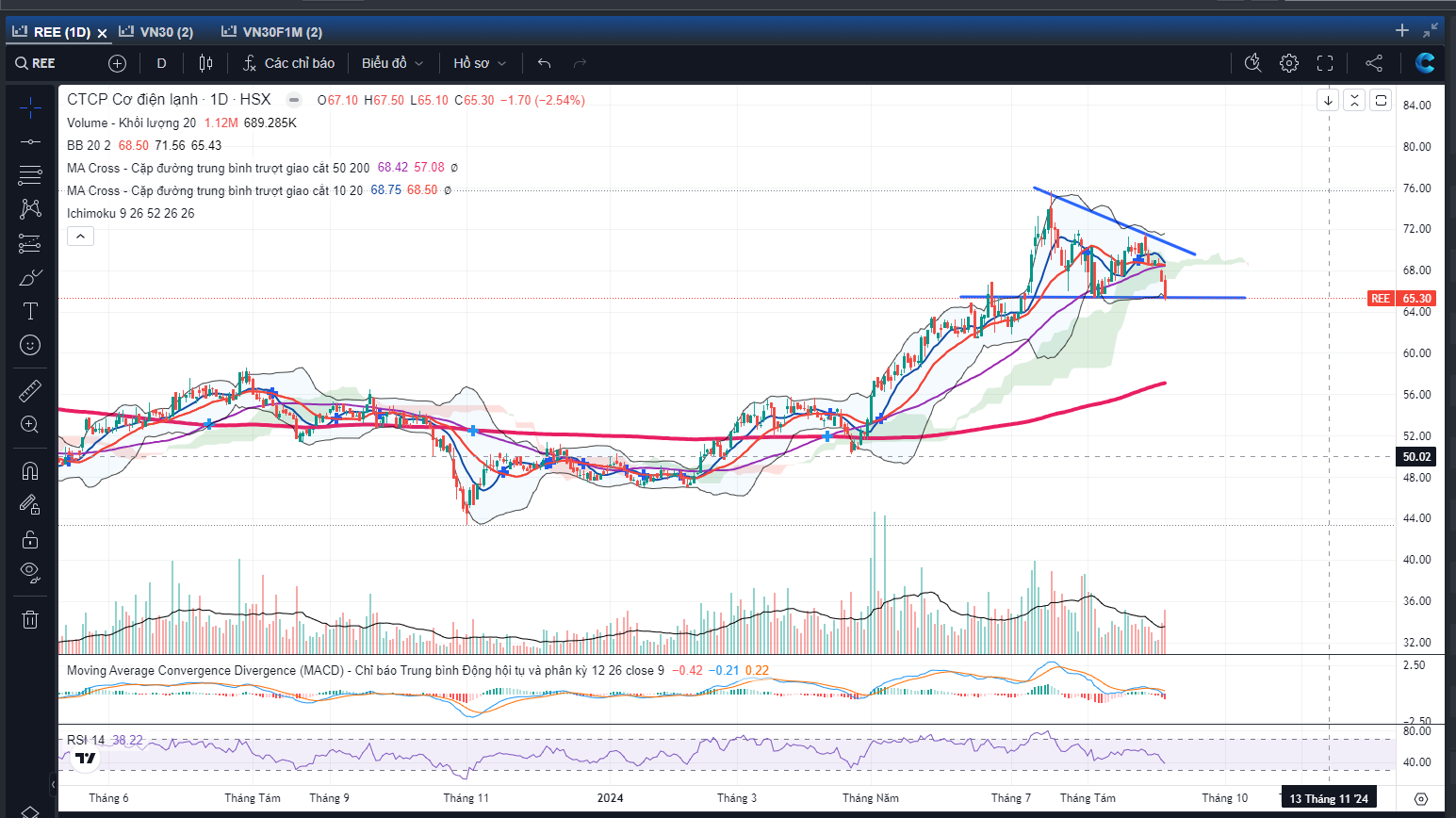Collapse the main chart pane

(1354, 100)
